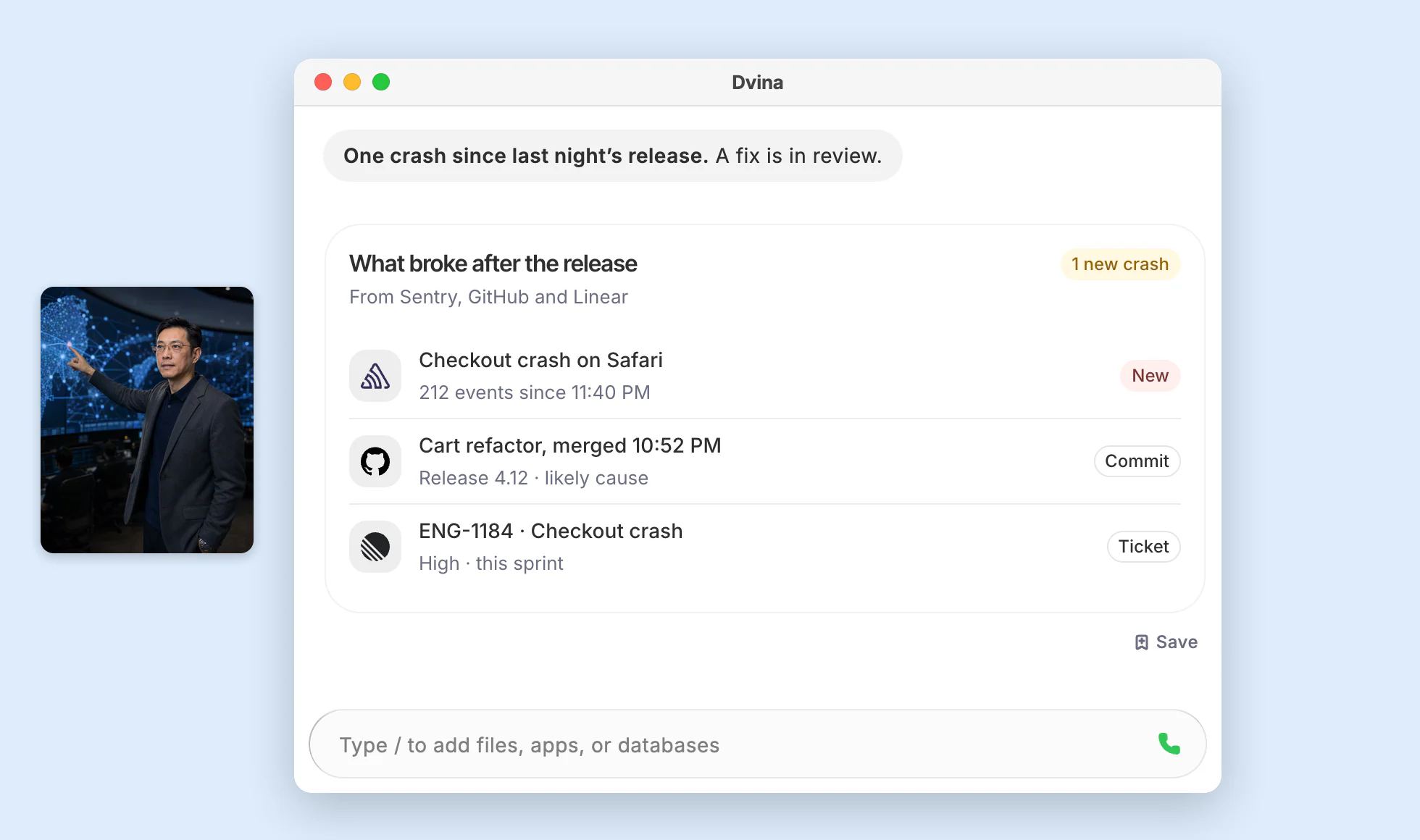Screen dimensions: 1420x840
Task: Click the '1 new crash' status pill
Action: 1120,264
